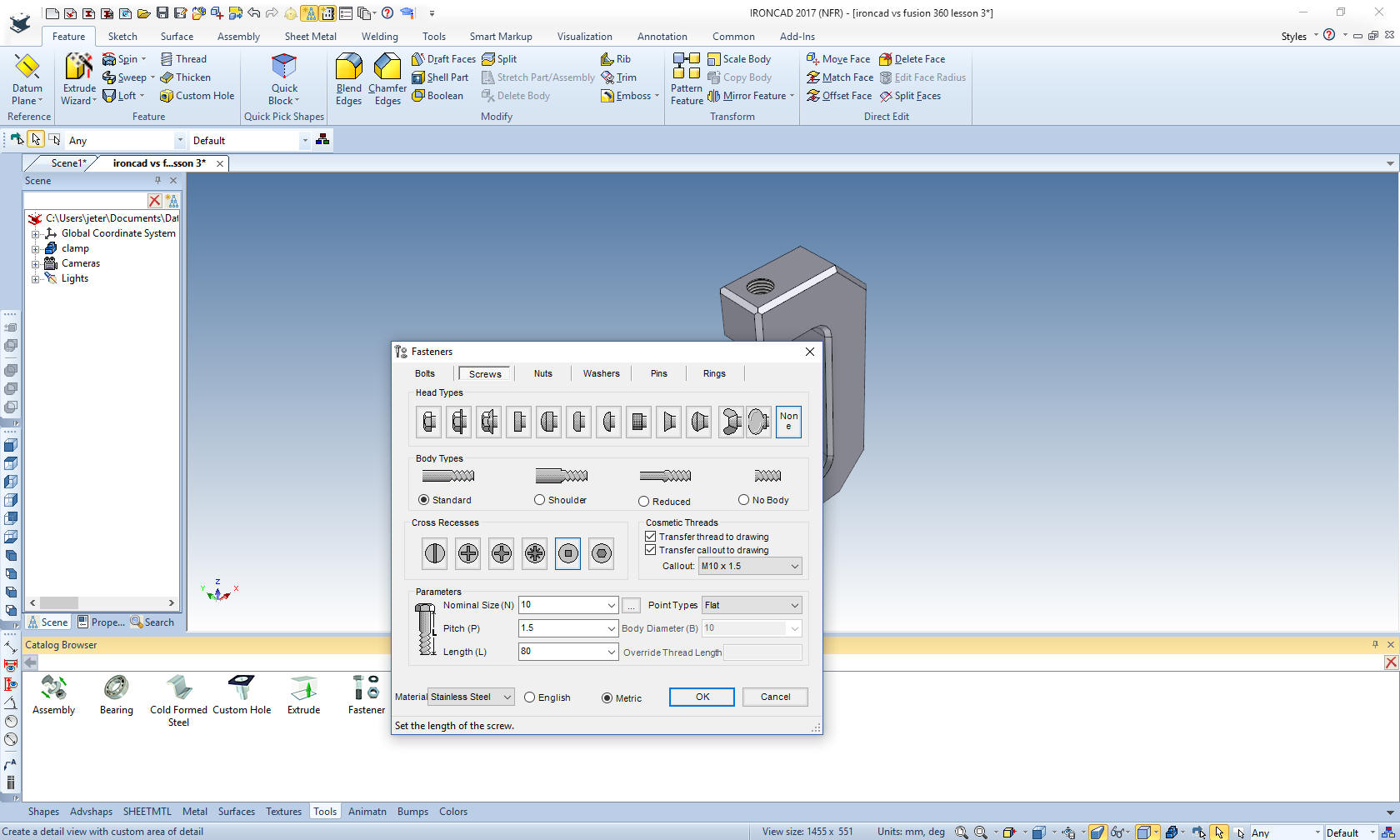Open the Sheet Metal ribbon tab

pyautogui.click(x=310, y=37)
